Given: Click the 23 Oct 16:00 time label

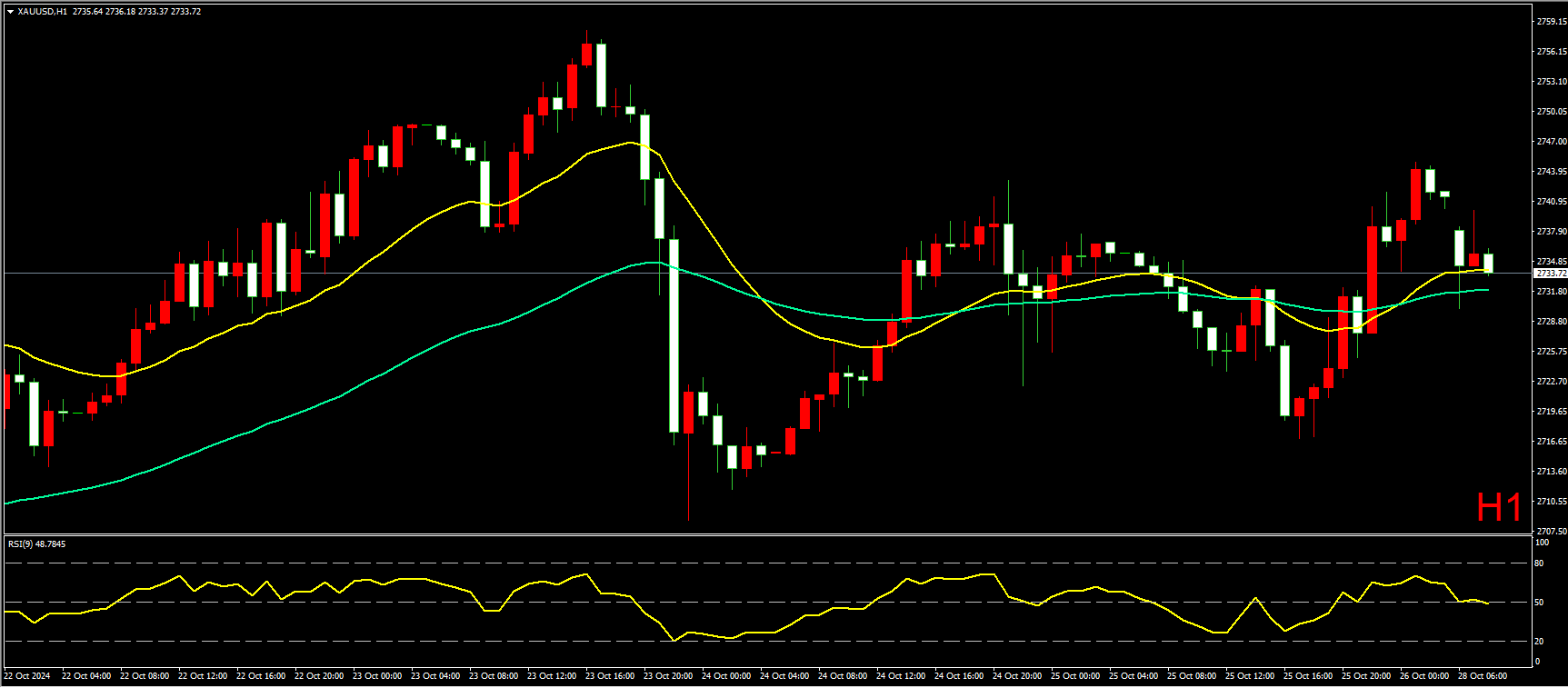Looking at the screenshot, I should 610,676.
